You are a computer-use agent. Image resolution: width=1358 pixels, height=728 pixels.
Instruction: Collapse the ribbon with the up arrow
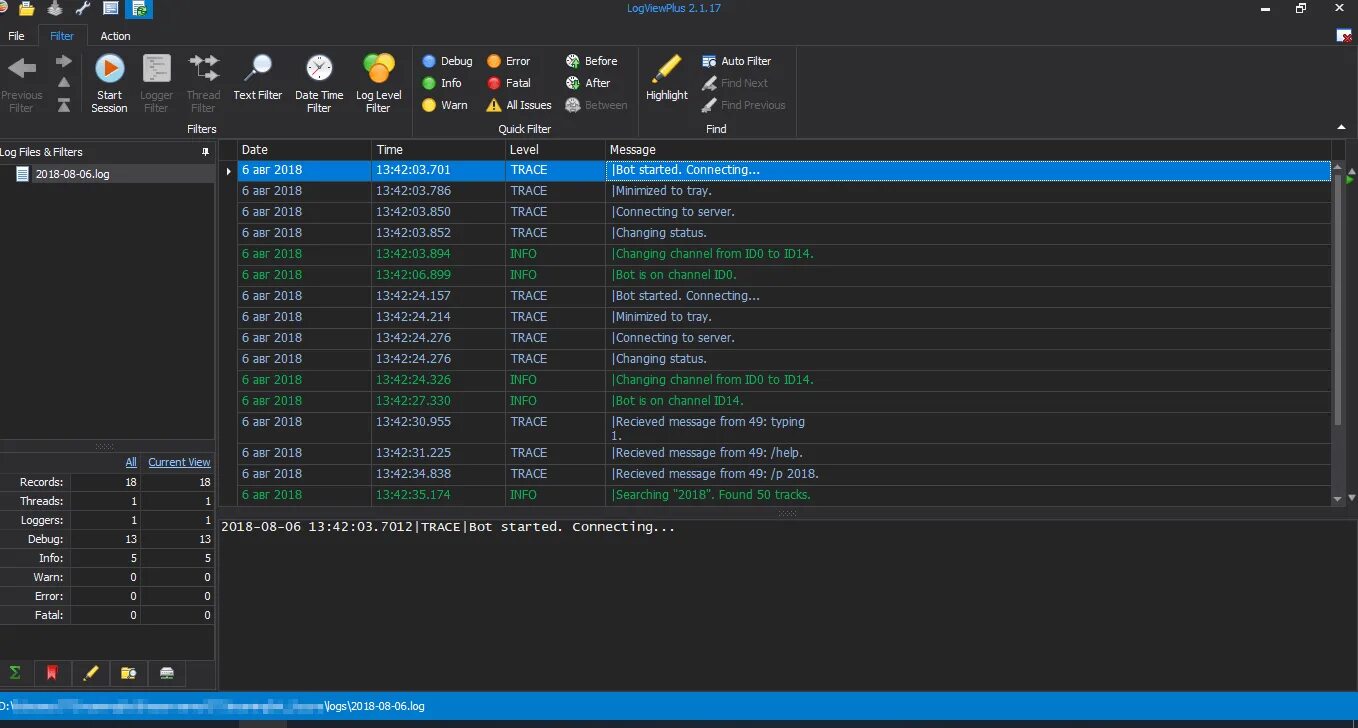click(x=1341, y=127)
